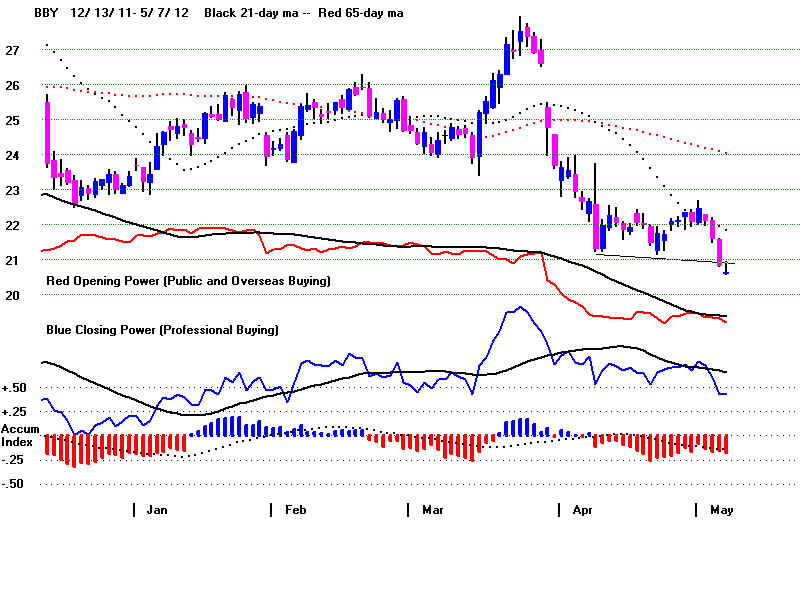
Task: Click the May label on the time axis
Action: click(721, 510)
